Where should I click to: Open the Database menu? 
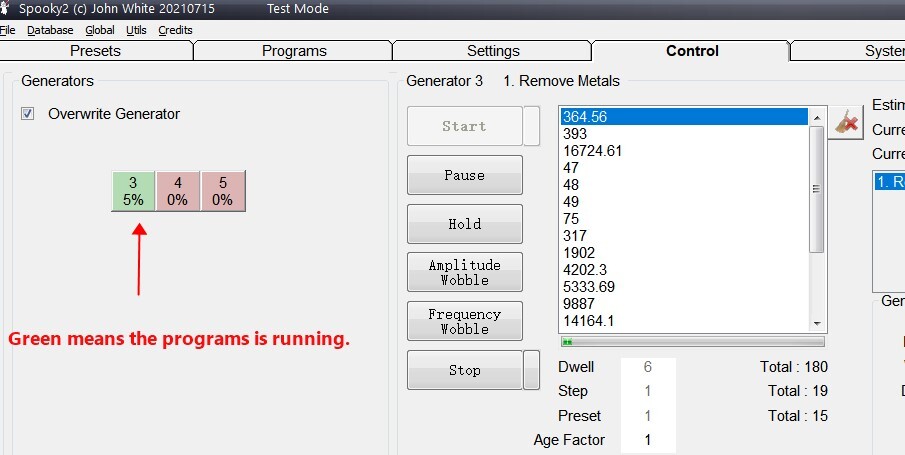click(x=50, y=30)
